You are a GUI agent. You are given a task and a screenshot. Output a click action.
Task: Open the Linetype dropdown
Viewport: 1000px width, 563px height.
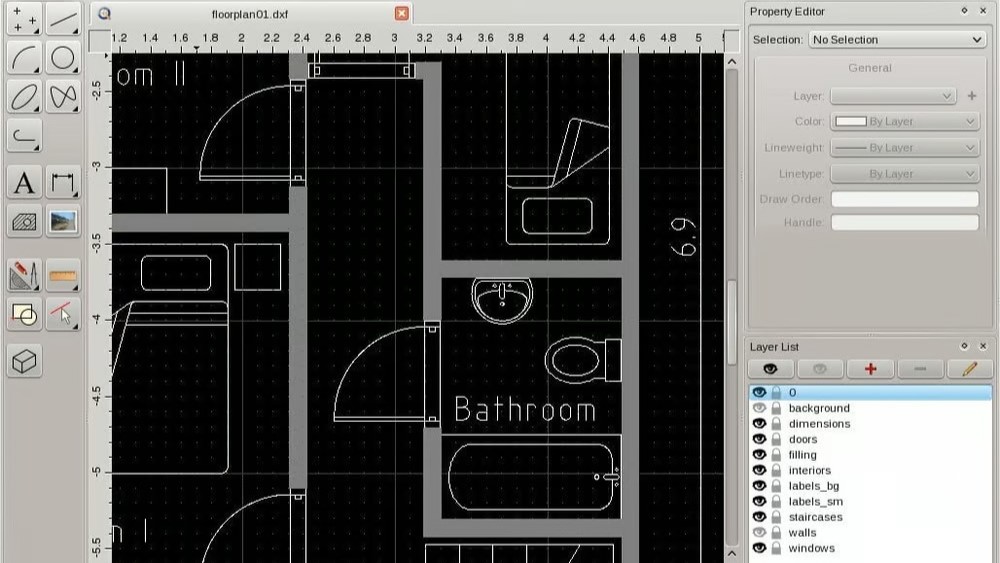904,174
